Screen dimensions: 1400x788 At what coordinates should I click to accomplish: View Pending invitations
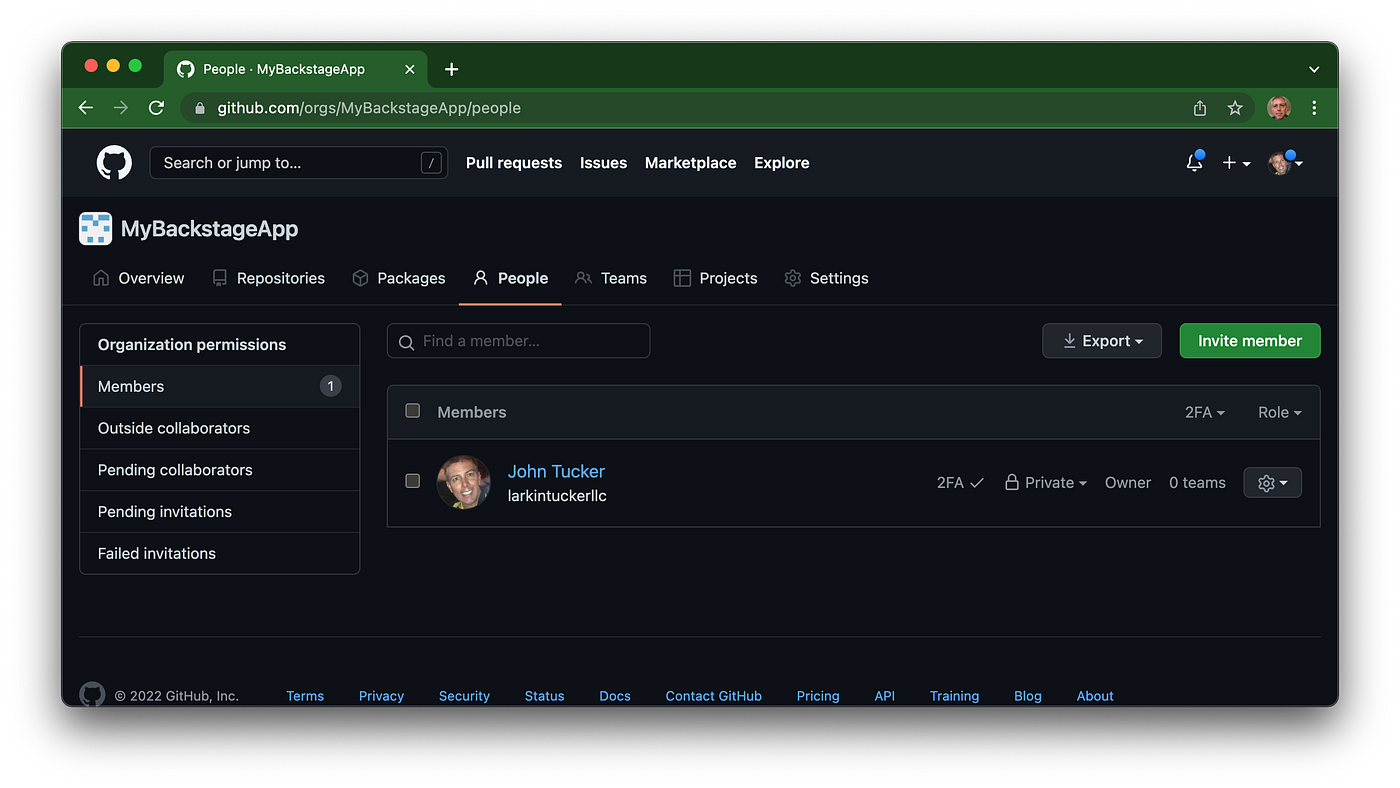220,511
